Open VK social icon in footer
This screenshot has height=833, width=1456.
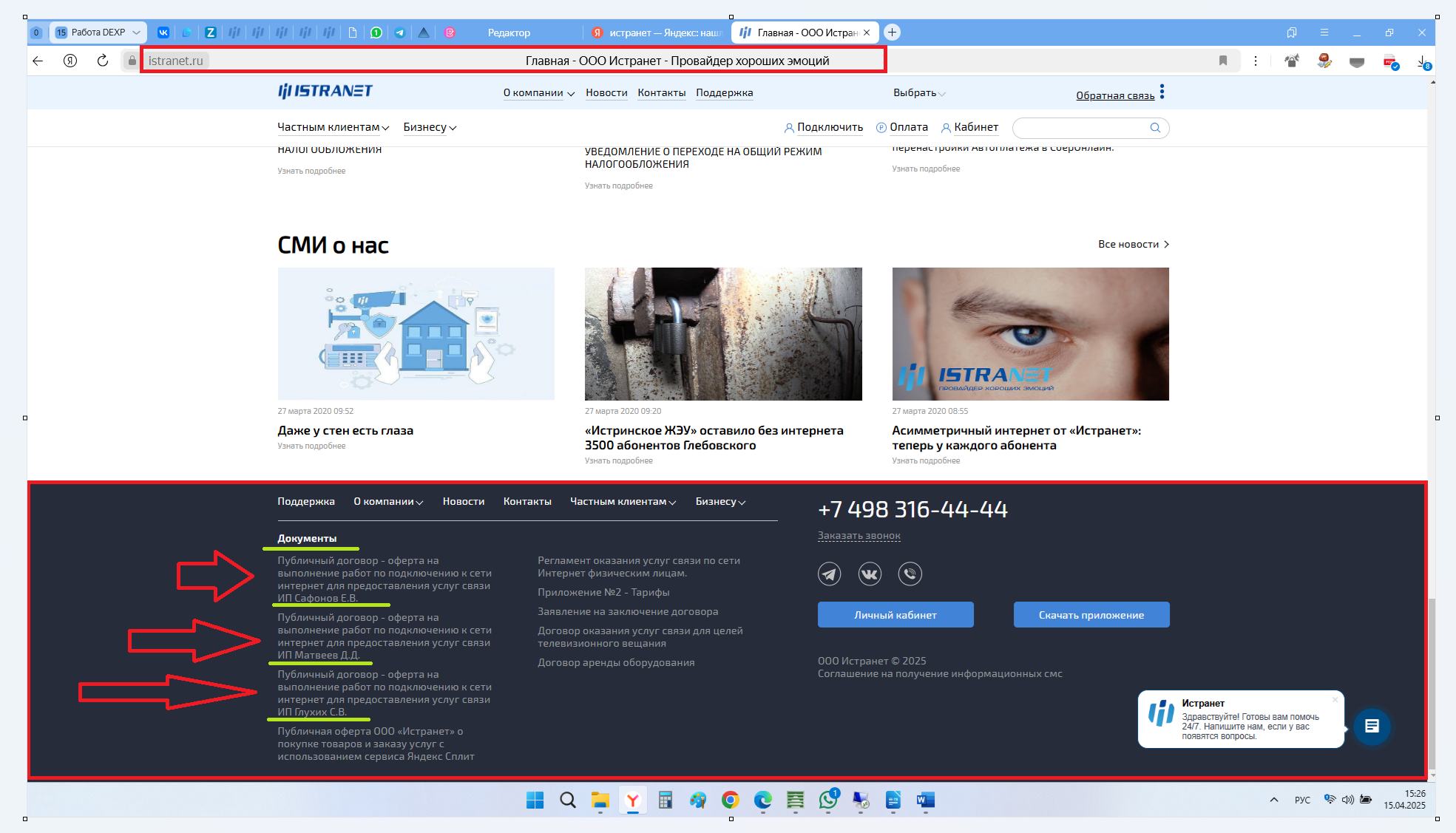pos(870,574)
